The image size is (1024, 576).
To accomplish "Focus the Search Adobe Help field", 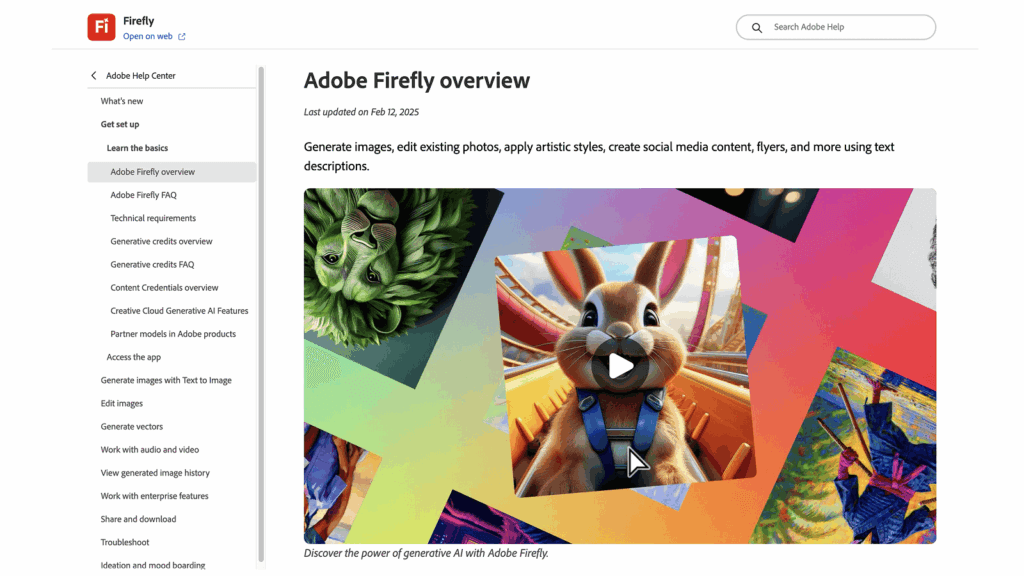I will pos(835,27).
